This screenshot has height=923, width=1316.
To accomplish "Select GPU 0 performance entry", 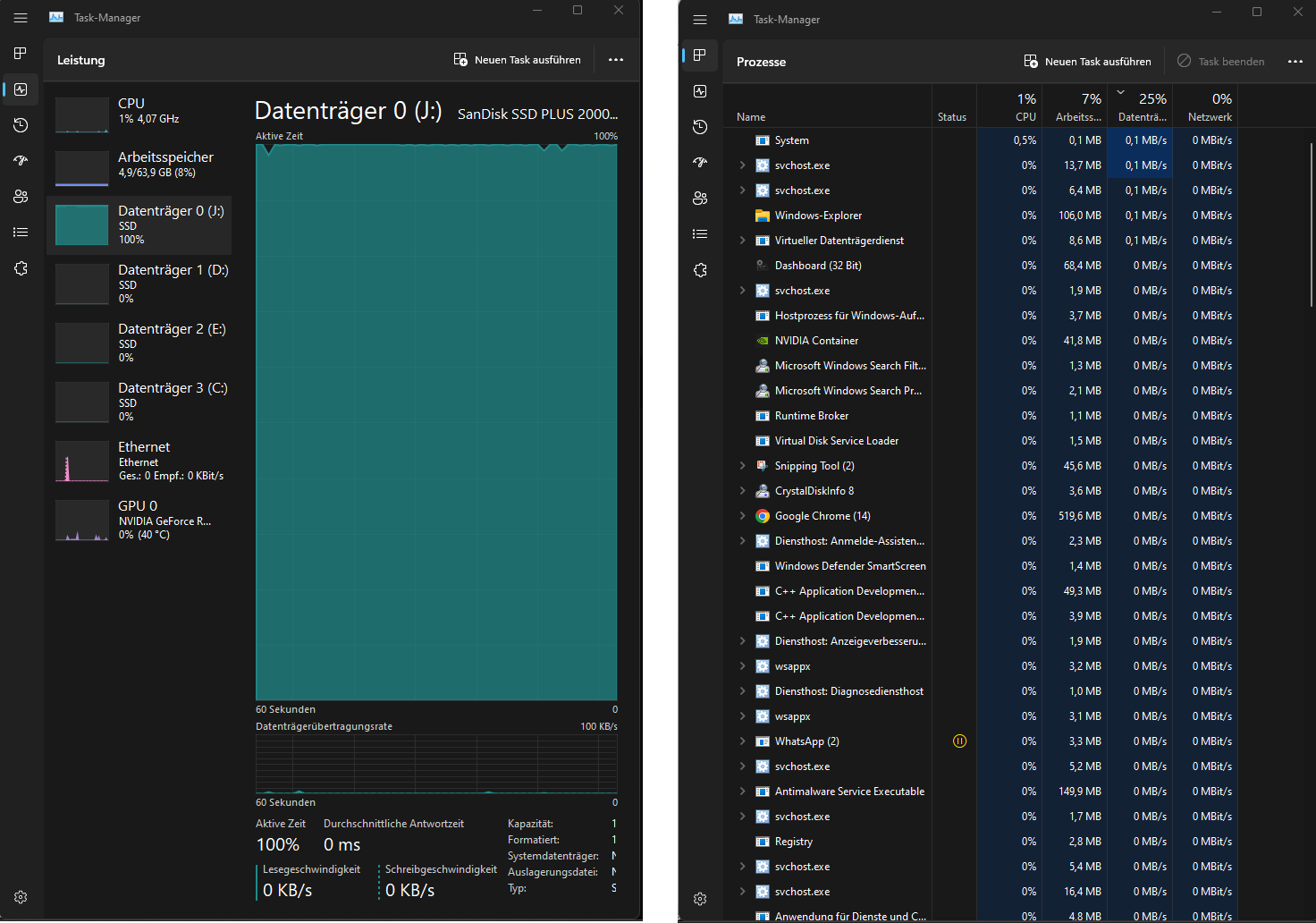I will 139,521.
